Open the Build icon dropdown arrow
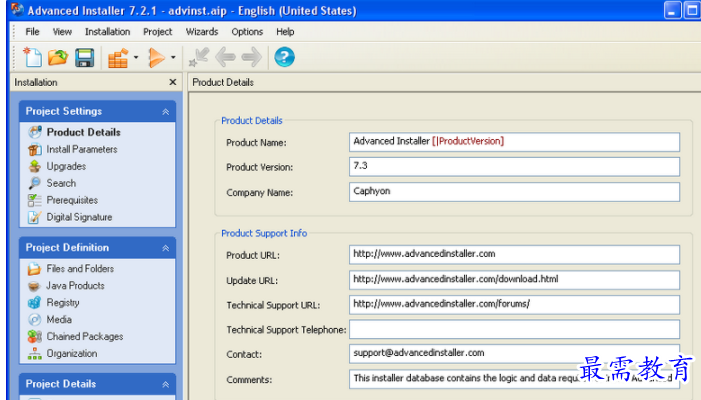The height and width of the screenshot is (400, 701). [136, 58]
